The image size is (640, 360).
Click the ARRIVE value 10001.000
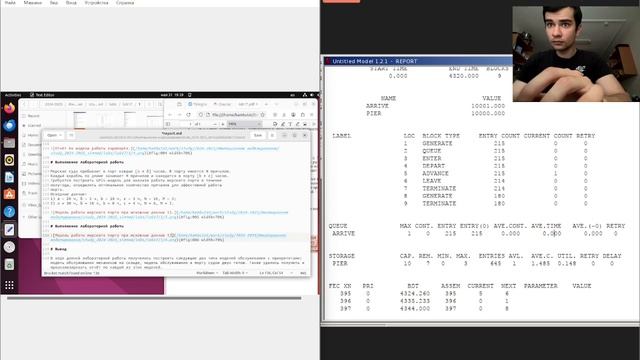click(x=488, y=106)
